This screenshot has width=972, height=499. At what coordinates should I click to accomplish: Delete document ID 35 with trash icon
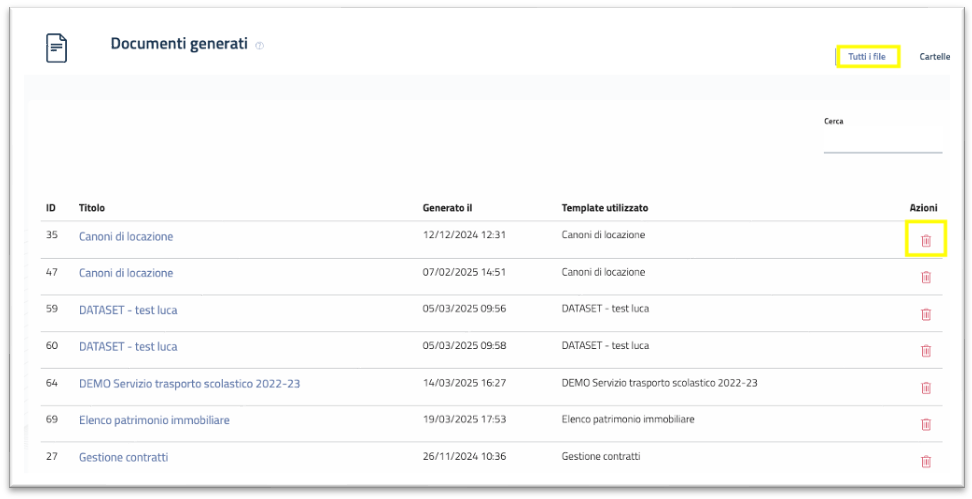[x=925, y=241]
